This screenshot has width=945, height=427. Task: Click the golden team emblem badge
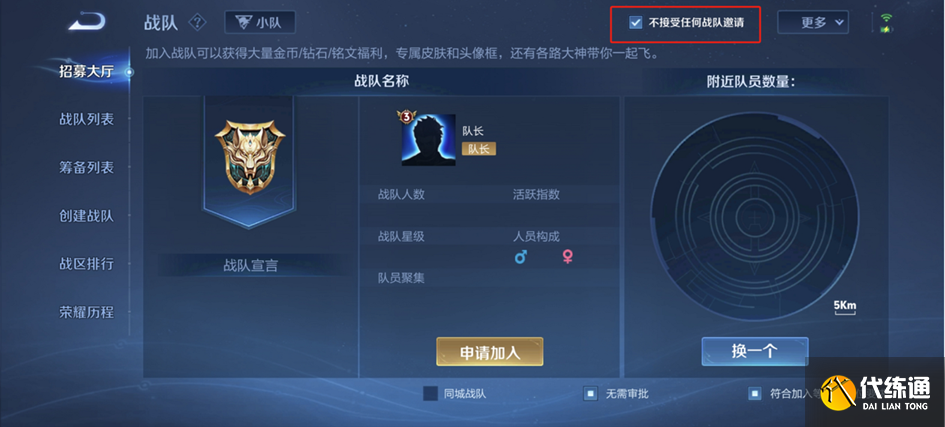coord(249,156)
